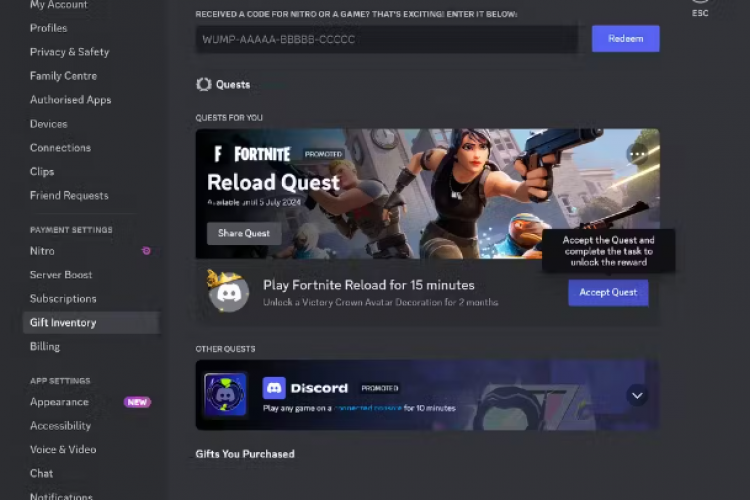Select Voice & Video settings

63,450
